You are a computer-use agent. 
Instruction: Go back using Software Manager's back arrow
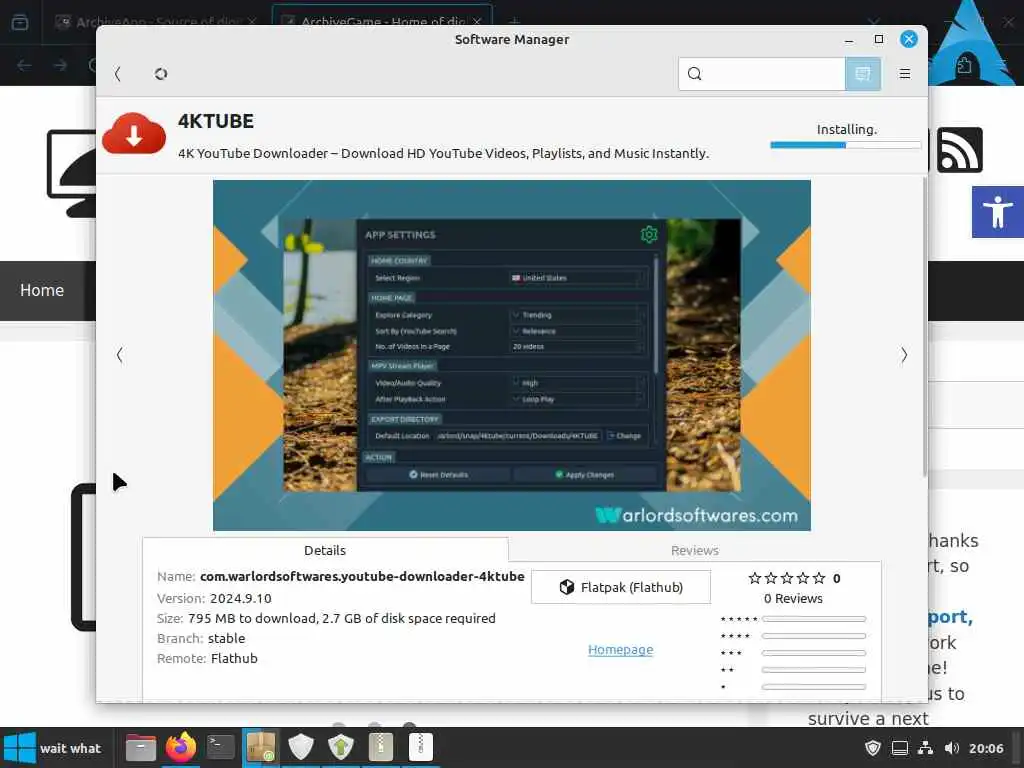pos(118,74)
